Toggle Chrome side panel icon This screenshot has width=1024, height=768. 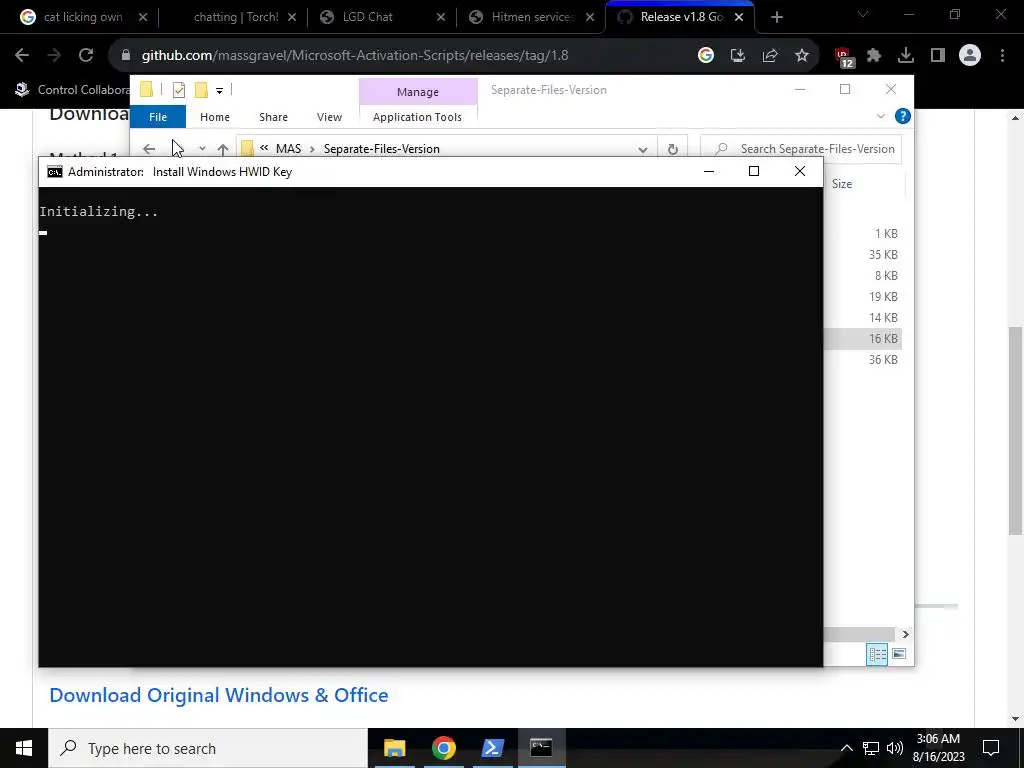(938, 56)
